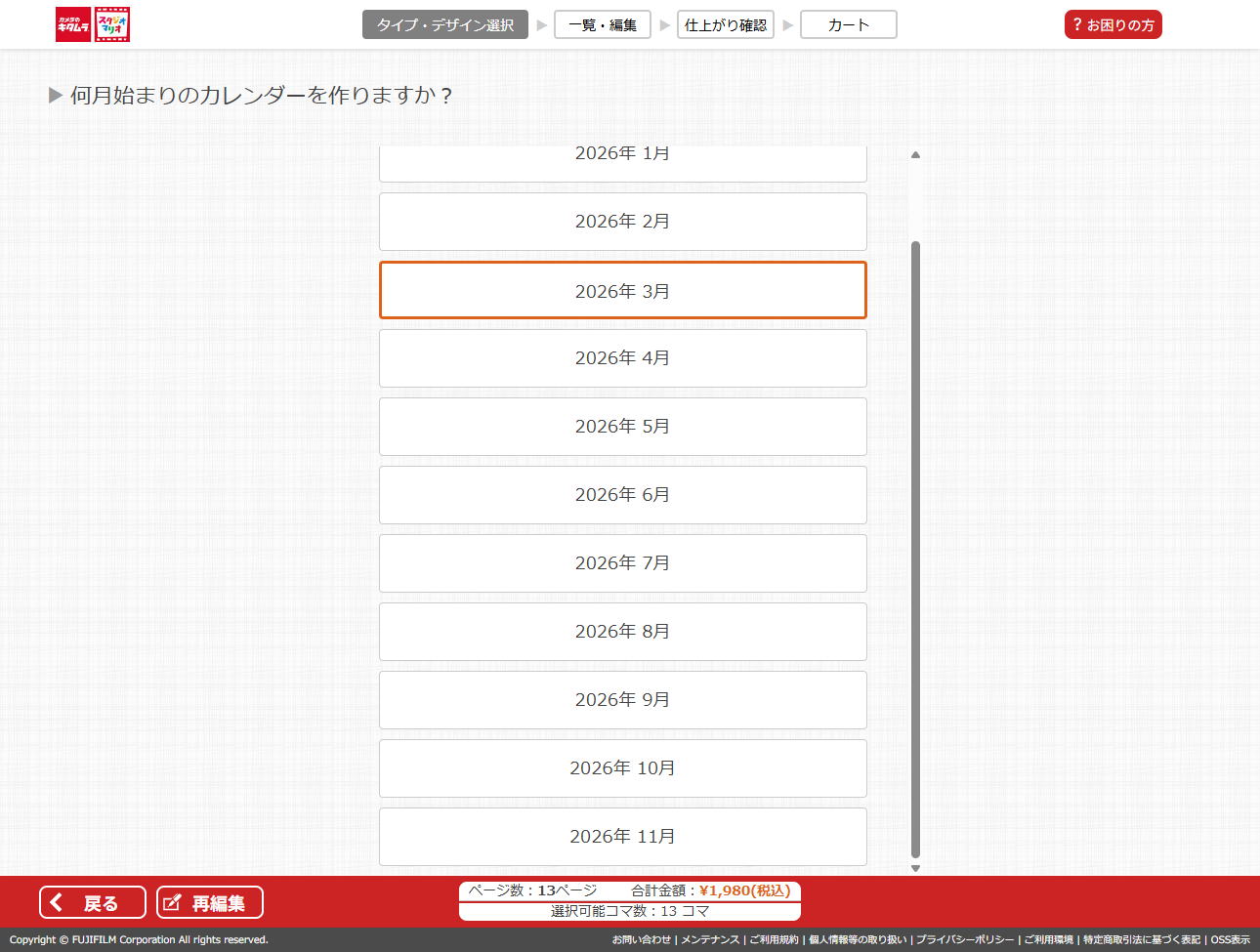The width and height of the screenshot is (1260, 952).
Task: Select 2026年 4月 start month
Action: click(x=622, y=358)
